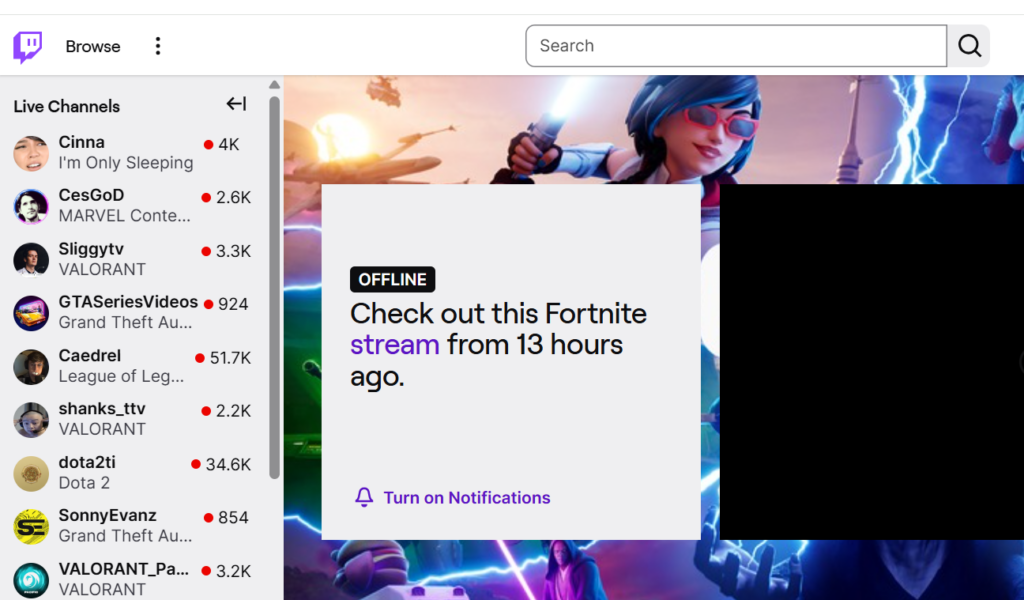
Task: Click the black offline video player
Action: tap(872, 362)
